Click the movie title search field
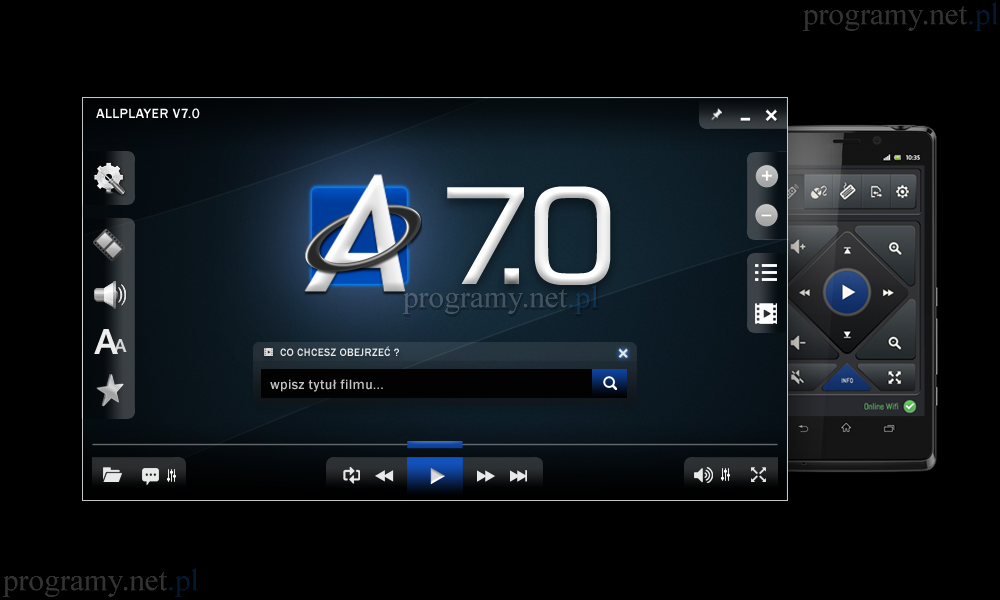Image resolution: width=1000 pixels, height=600 pixels. point(425,384)
